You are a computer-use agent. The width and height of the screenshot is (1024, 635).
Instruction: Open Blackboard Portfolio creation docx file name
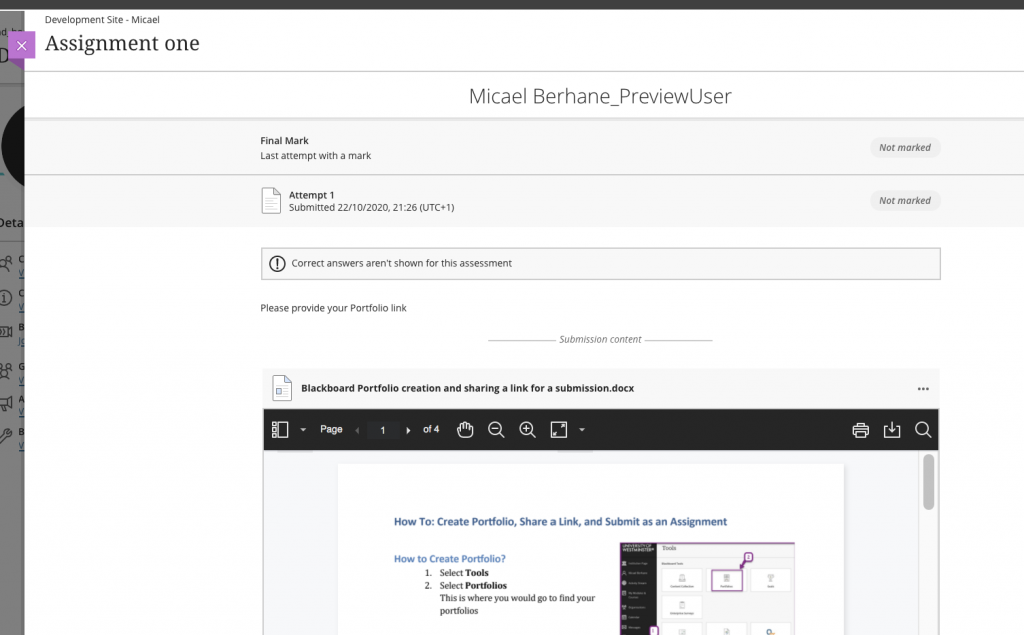point(468,388)
